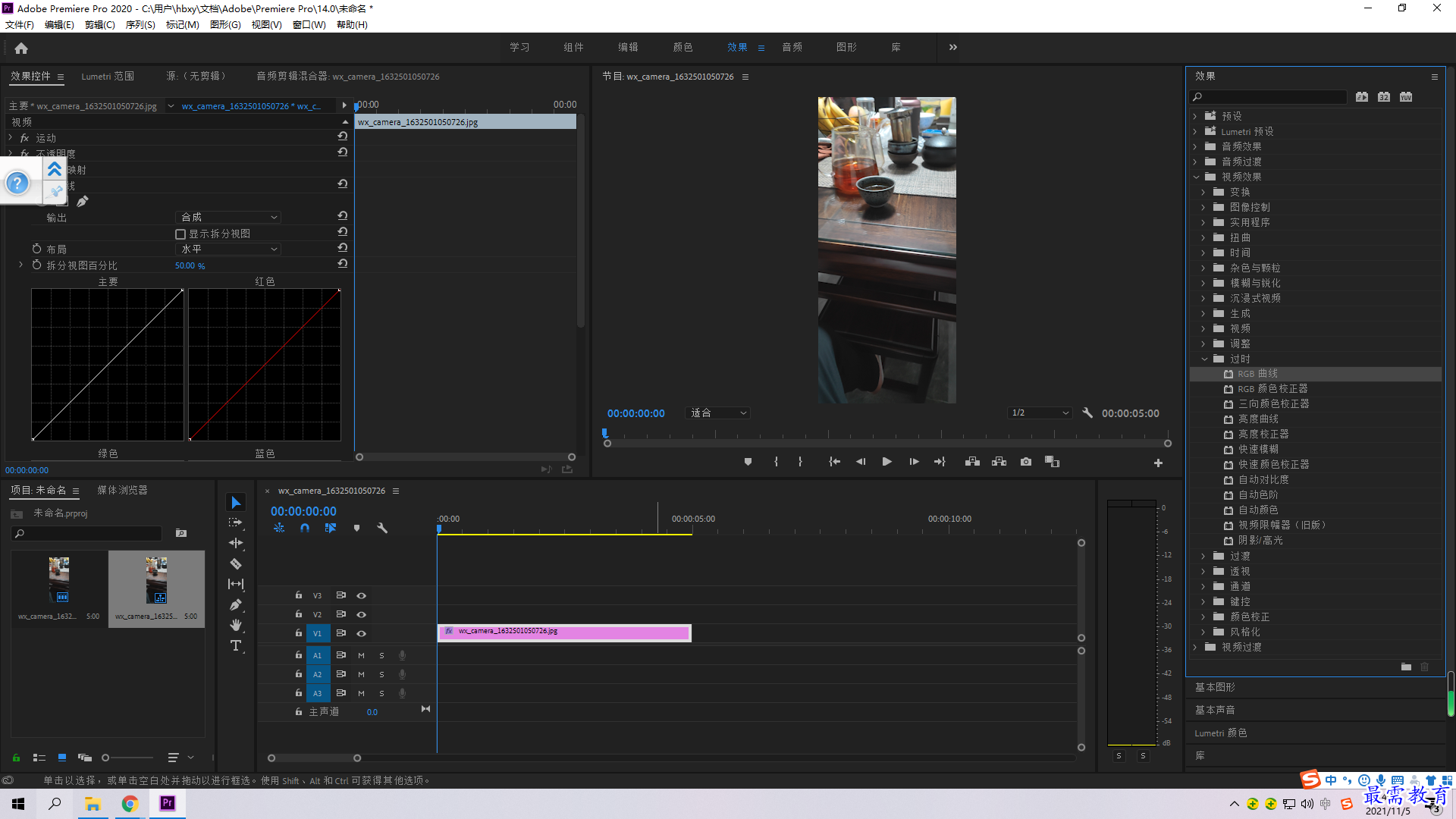Click the wrench settings icon in program monitor
Screen dimensions: 1456x819
tap(1087, 413)
